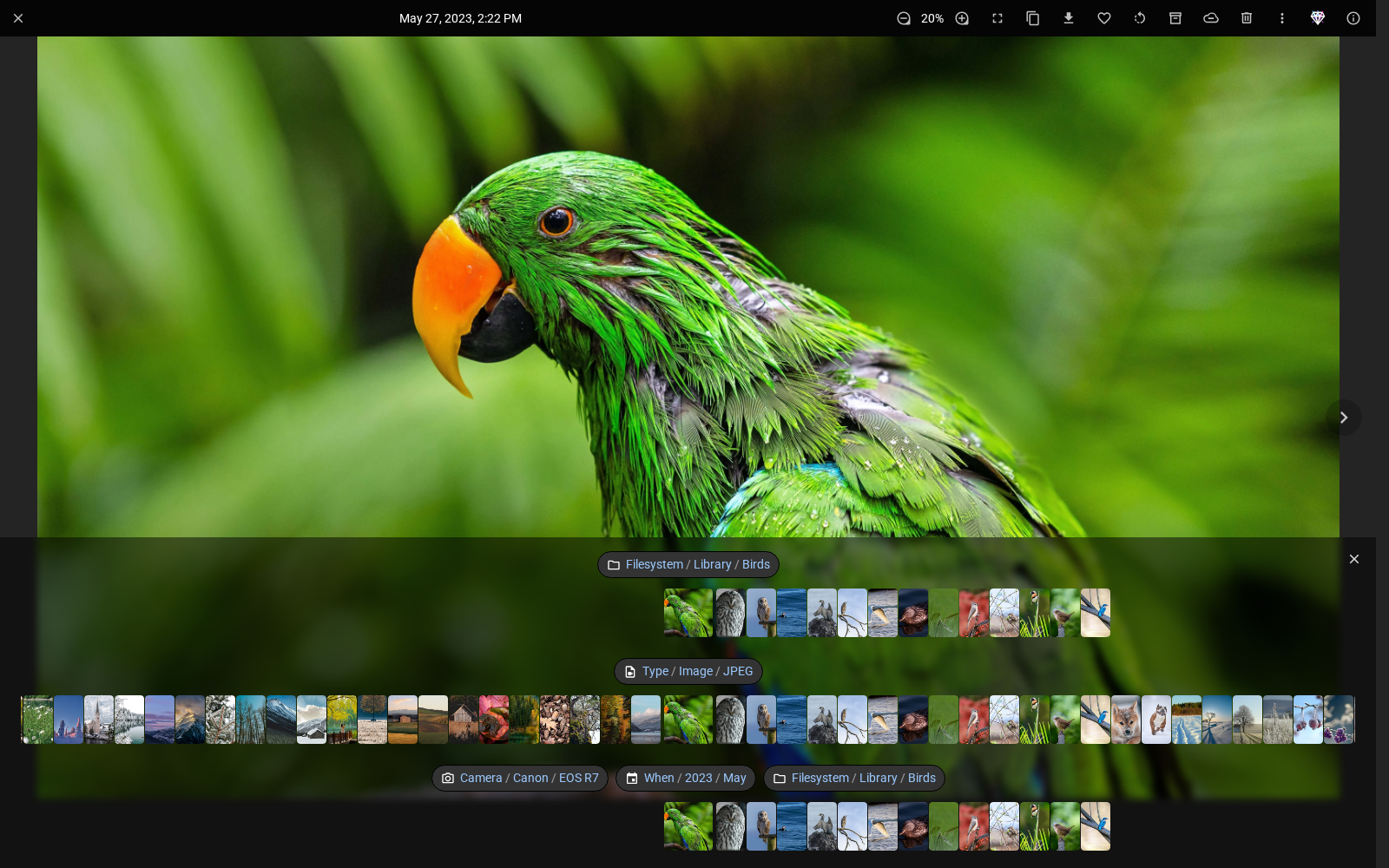This screenshot has width=1389, height=868.
Task: Click the 'When' breadcrumb link
Action: (659, 779)
